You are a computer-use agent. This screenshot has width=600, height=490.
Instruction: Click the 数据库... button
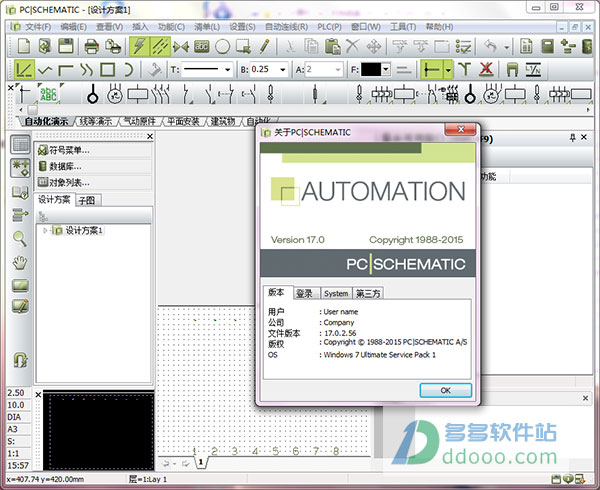[x=94, y=166]
